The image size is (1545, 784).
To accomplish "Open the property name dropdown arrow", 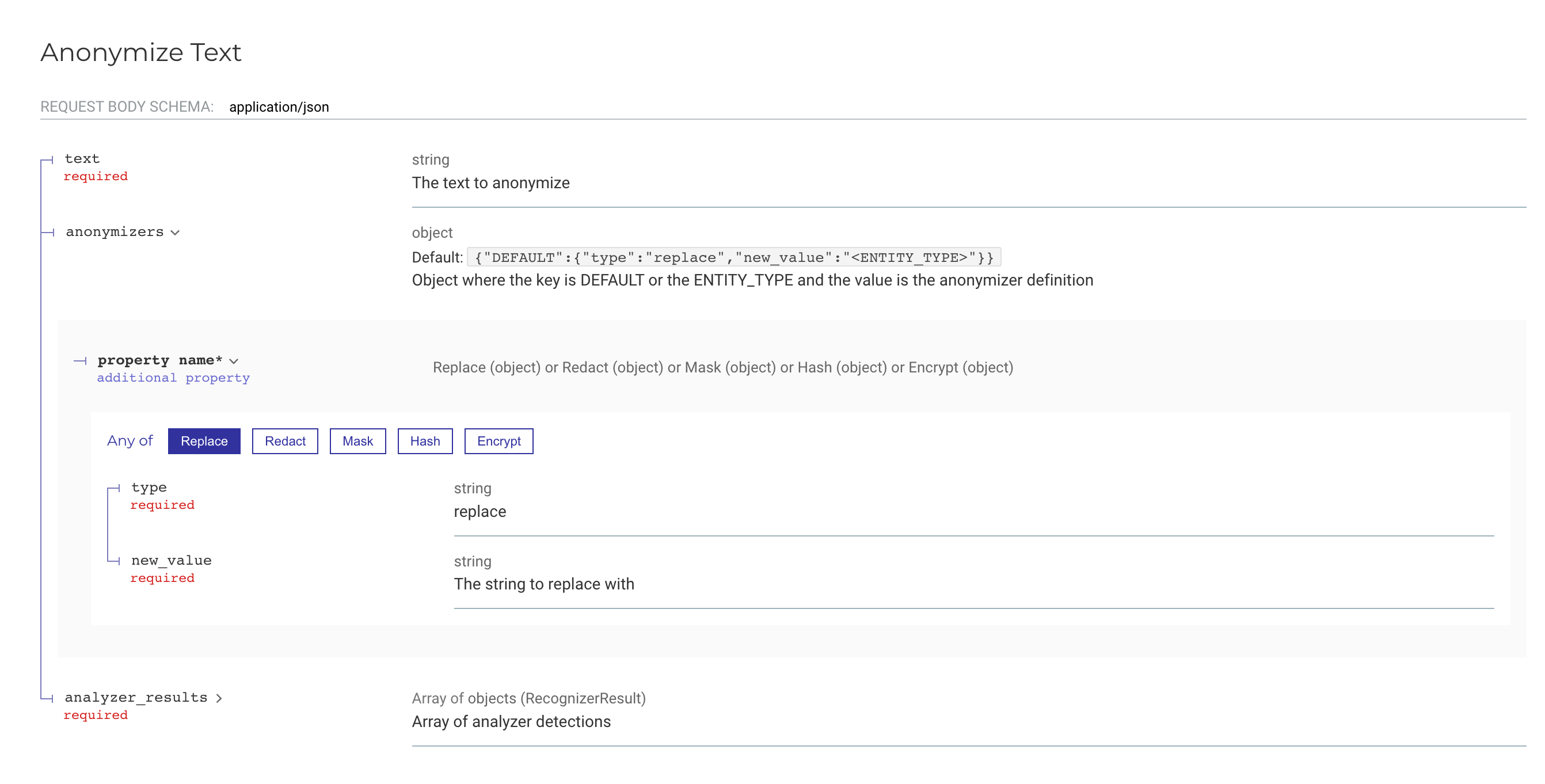I will tap(235, 360).
